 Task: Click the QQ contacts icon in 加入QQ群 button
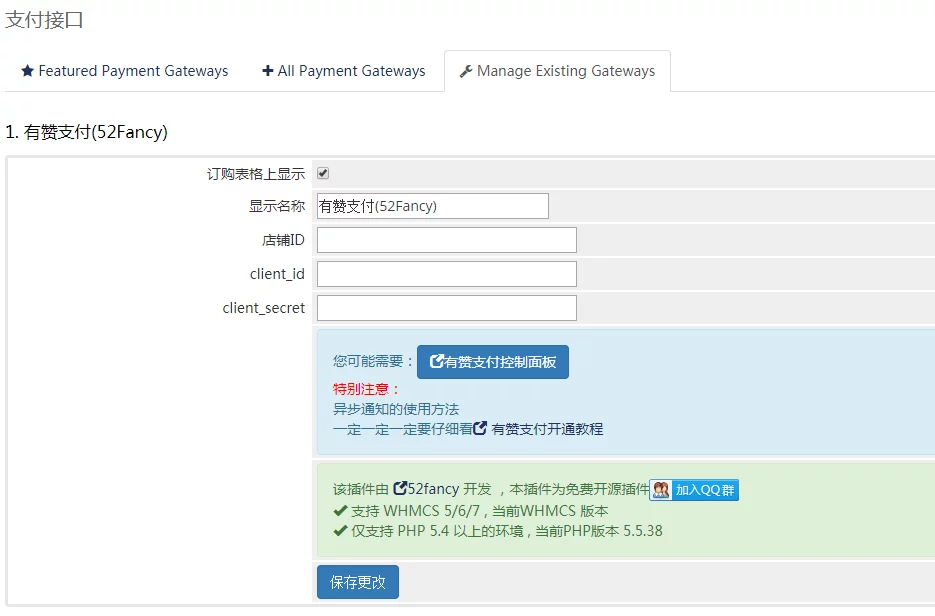(659, 487)
